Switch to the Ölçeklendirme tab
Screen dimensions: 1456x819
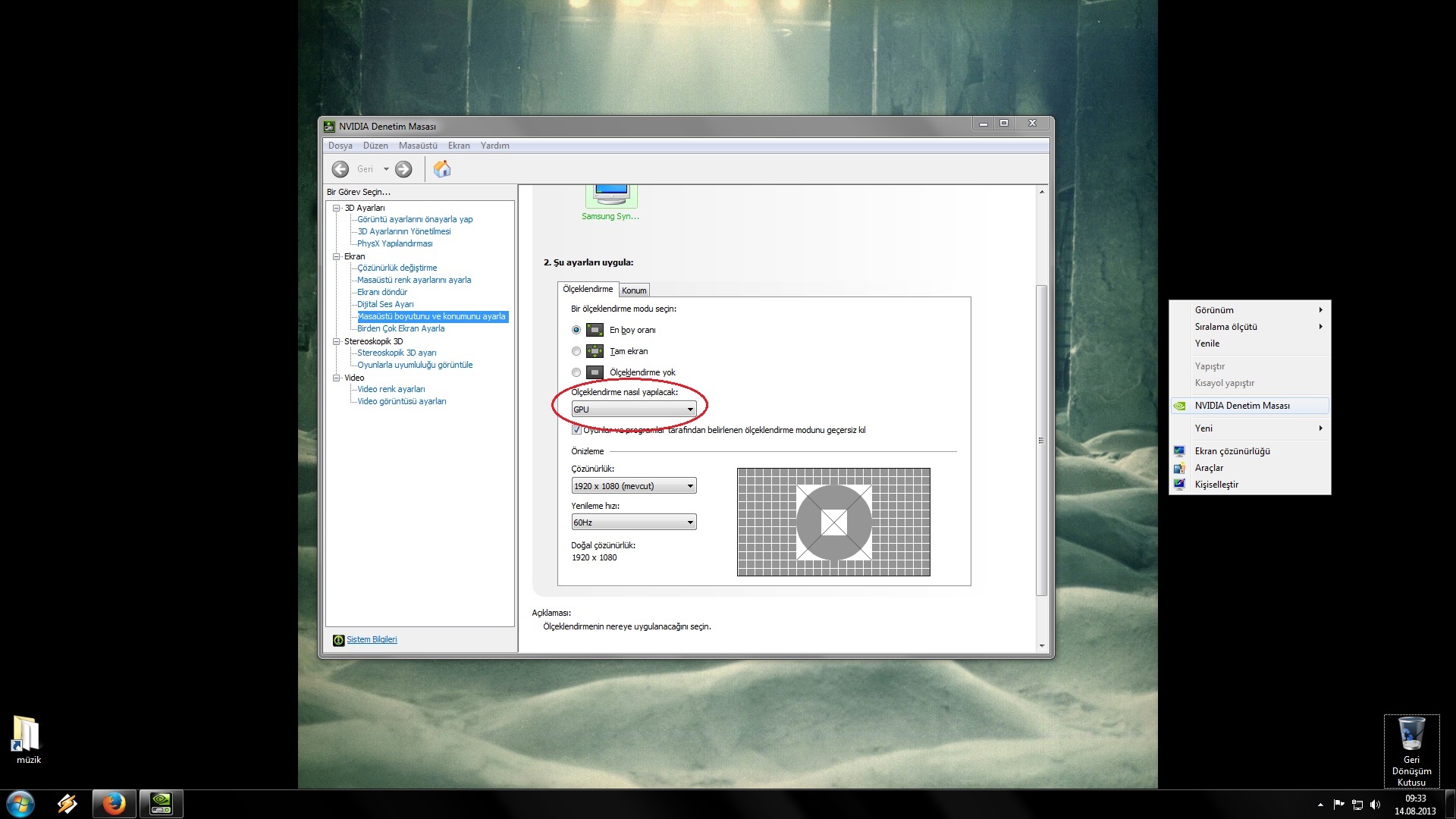point(588,289)
